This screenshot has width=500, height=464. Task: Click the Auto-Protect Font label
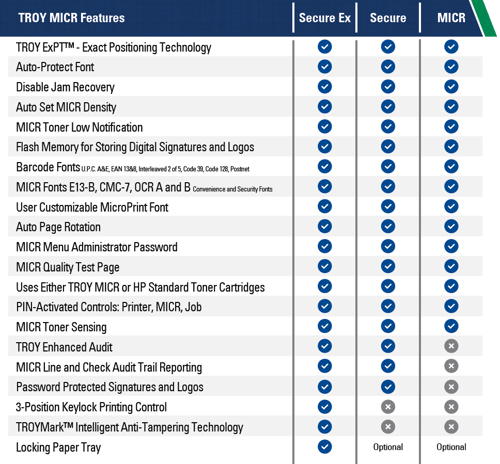[x=55, y=67]
